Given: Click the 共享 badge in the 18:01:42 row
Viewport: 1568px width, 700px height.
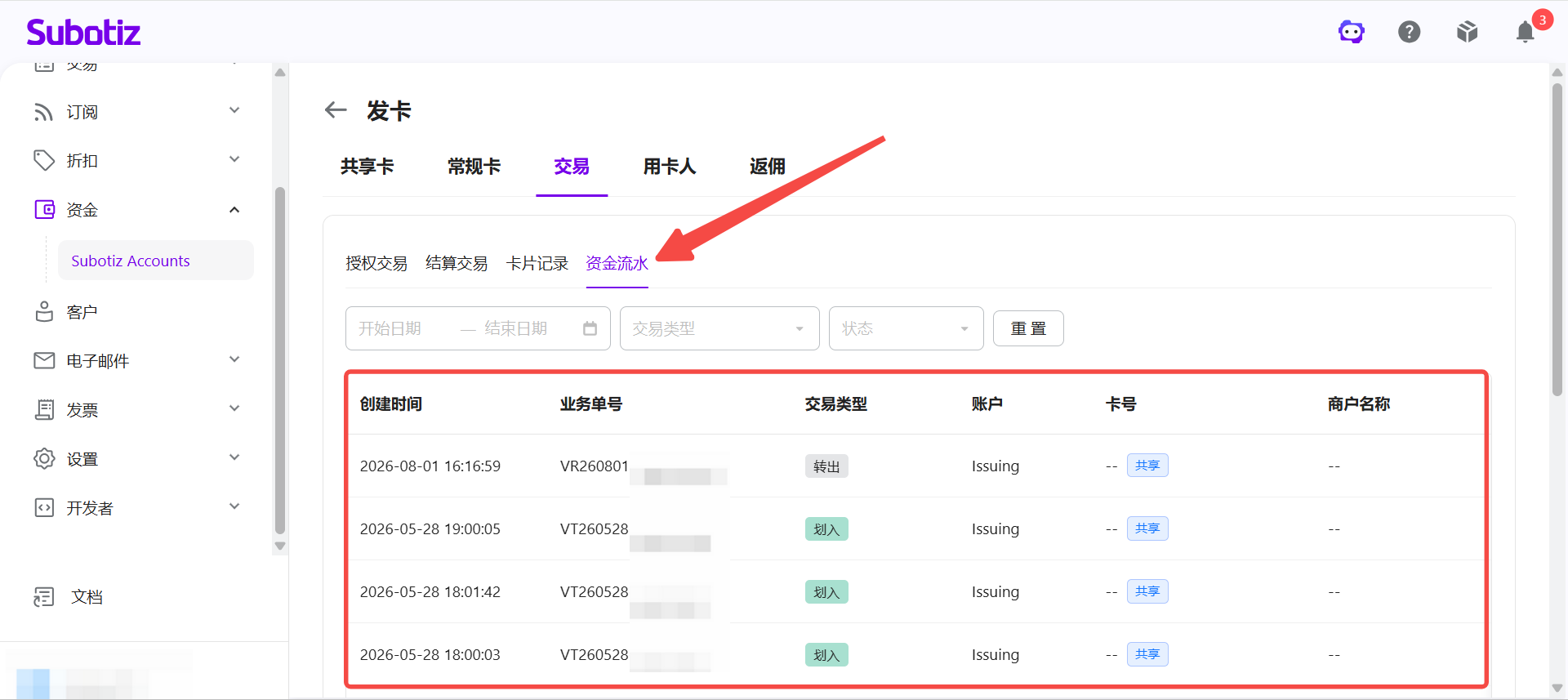Looking at the screenshot, I should (1147, 591).
